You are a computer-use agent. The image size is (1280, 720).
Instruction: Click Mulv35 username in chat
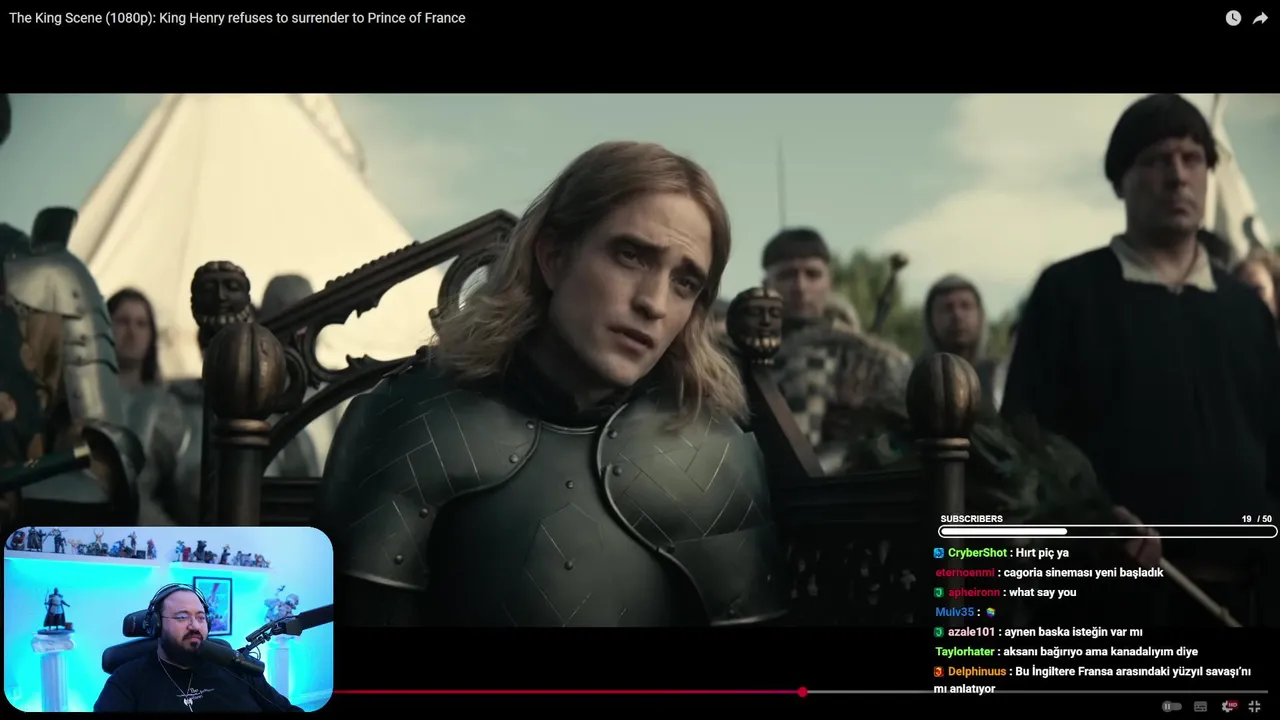[x=954, y=612]
